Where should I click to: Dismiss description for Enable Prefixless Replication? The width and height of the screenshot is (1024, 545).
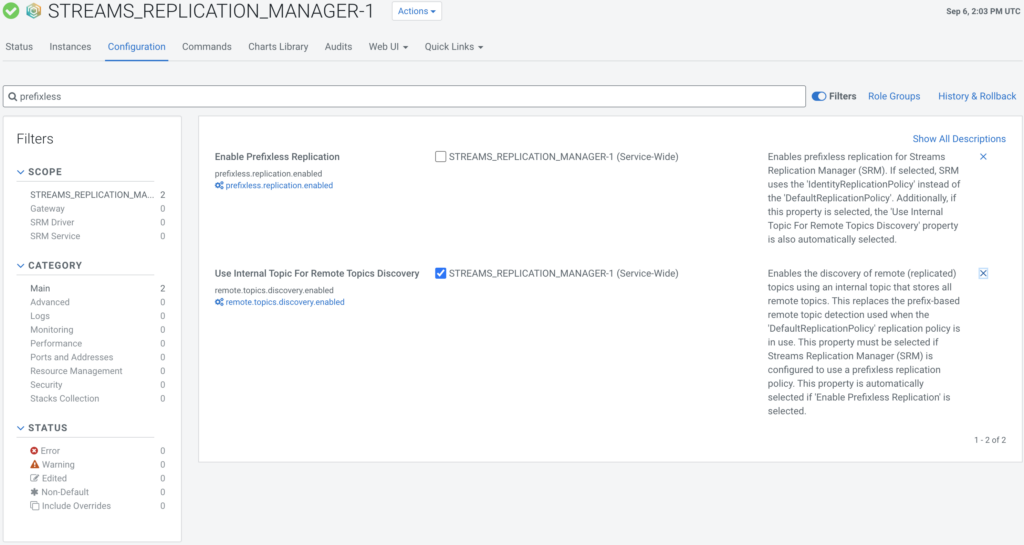(x=983, y=157)
